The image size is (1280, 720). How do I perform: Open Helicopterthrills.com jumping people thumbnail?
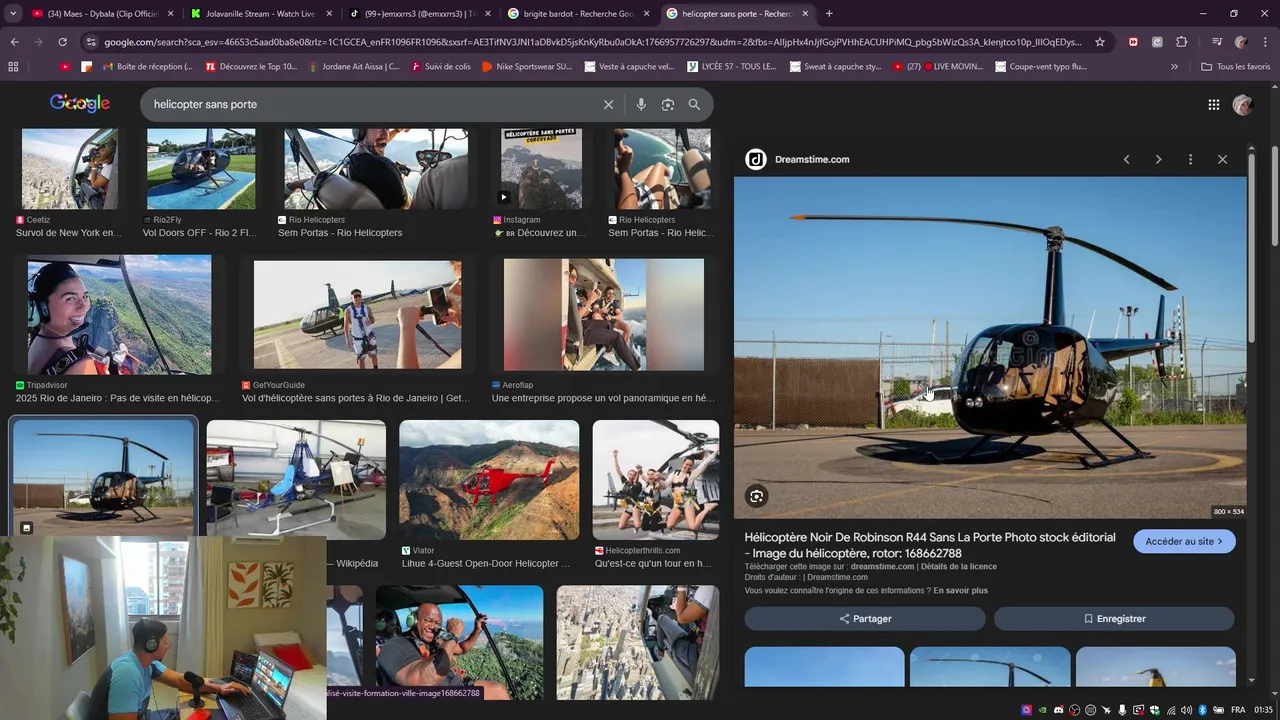(x=655, y=480)
